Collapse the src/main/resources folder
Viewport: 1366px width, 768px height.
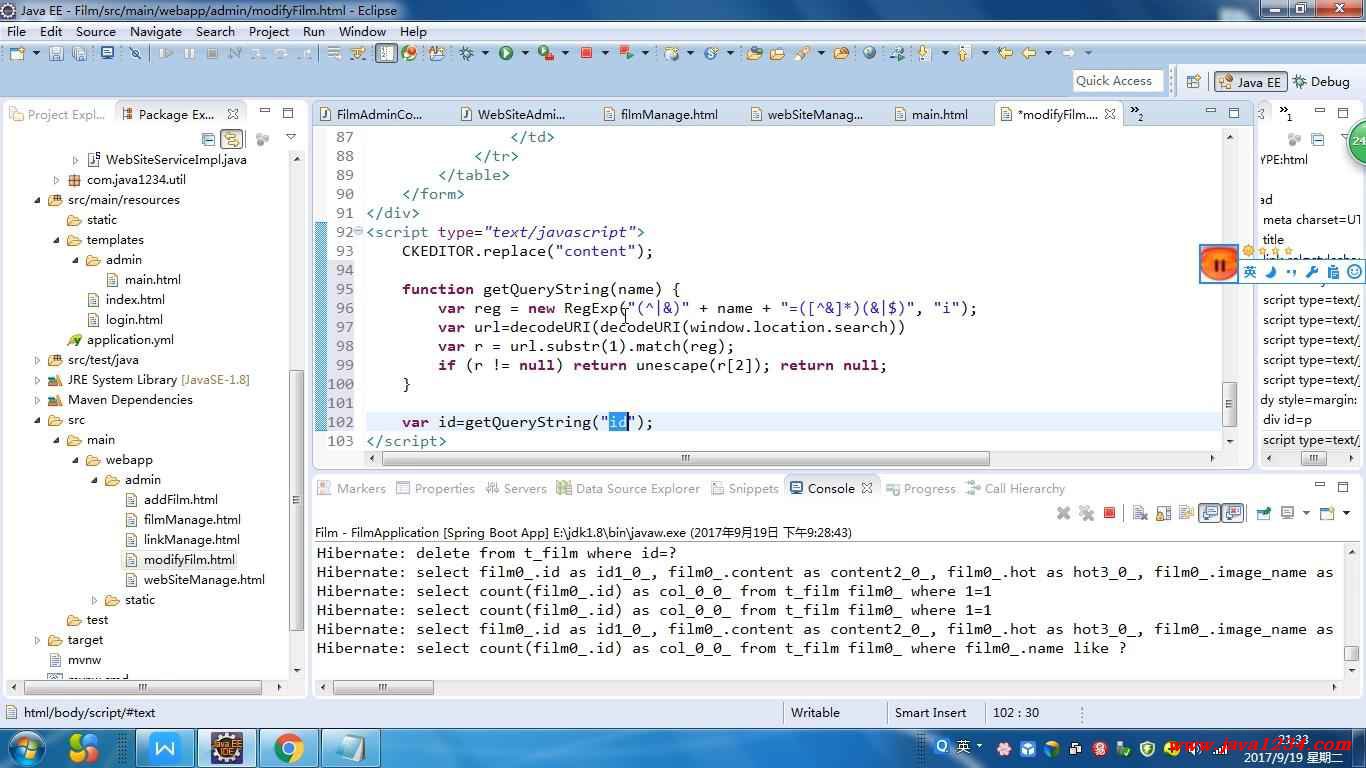(38, 200)
